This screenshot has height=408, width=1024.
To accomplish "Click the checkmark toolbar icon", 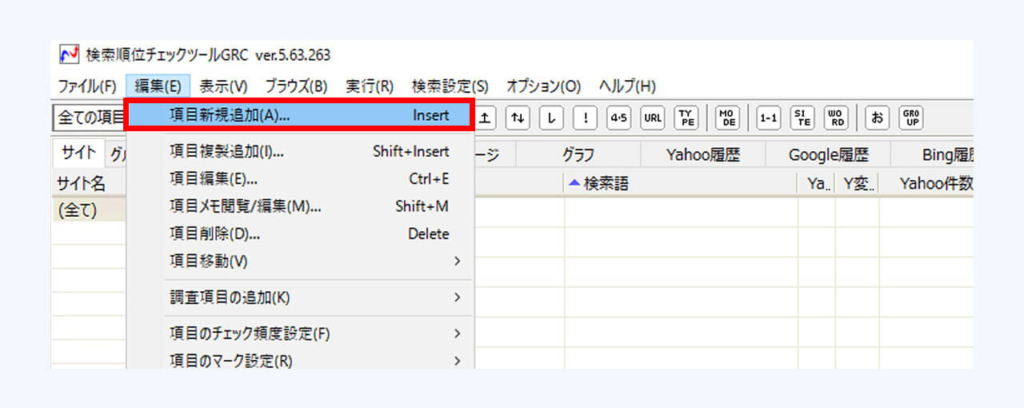I will click(x=551, y=118).
